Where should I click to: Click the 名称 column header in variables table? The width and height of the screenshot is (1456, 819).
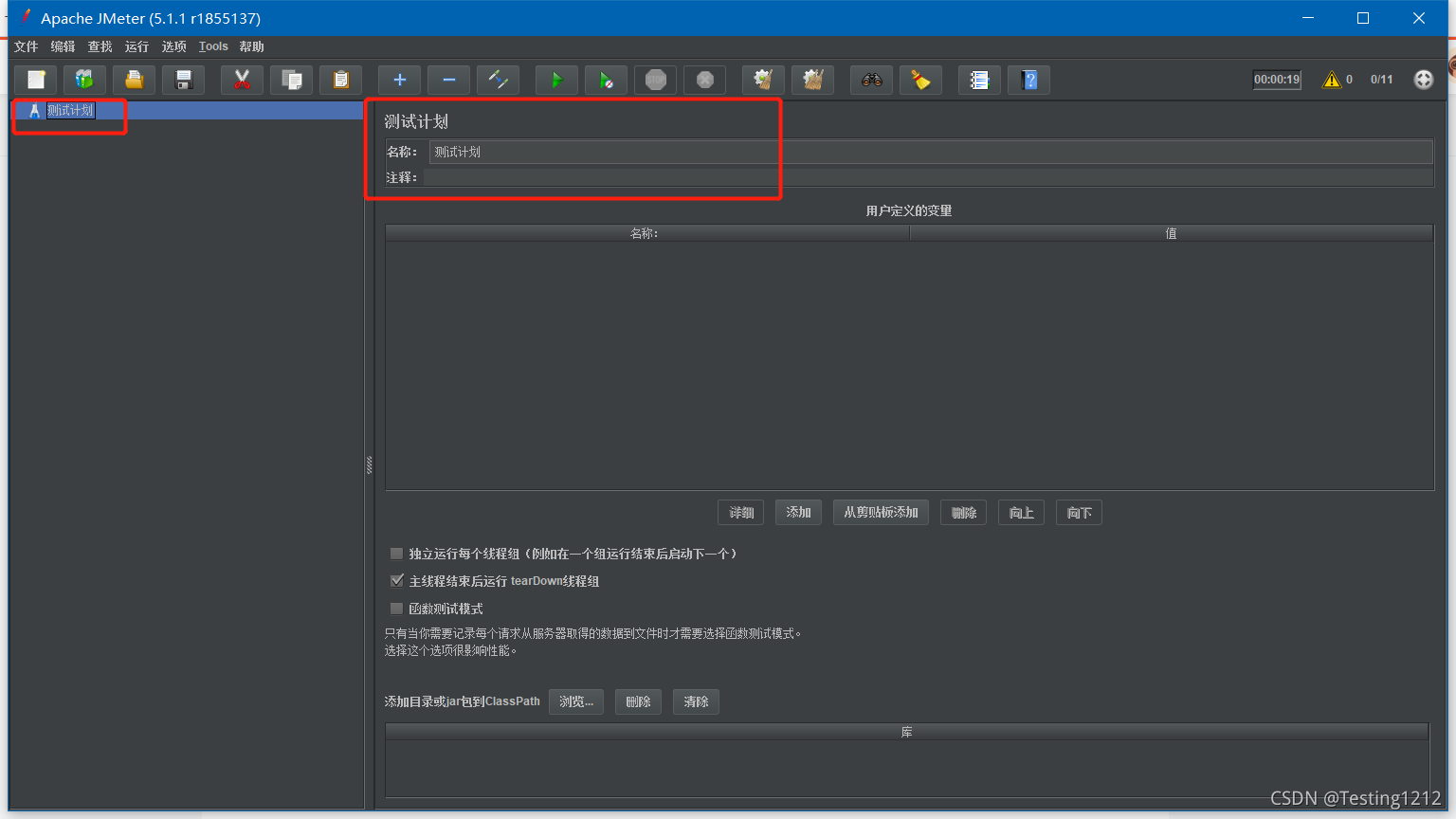click(646, 233)
